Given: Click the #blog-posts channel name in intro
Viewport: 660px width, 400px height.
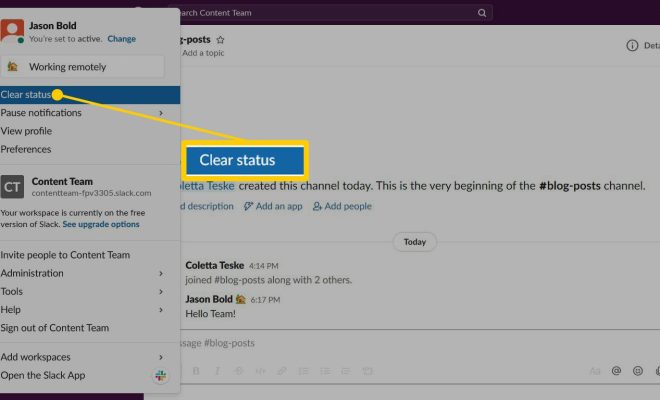Looking at the screenshot, I should [x=570, y=186].
